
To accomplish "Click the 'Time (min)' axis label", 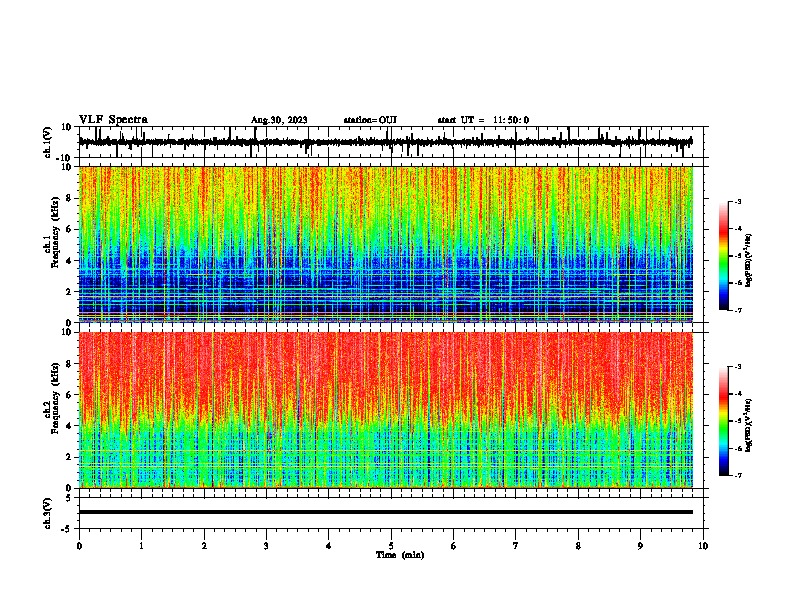I will 400,555.
